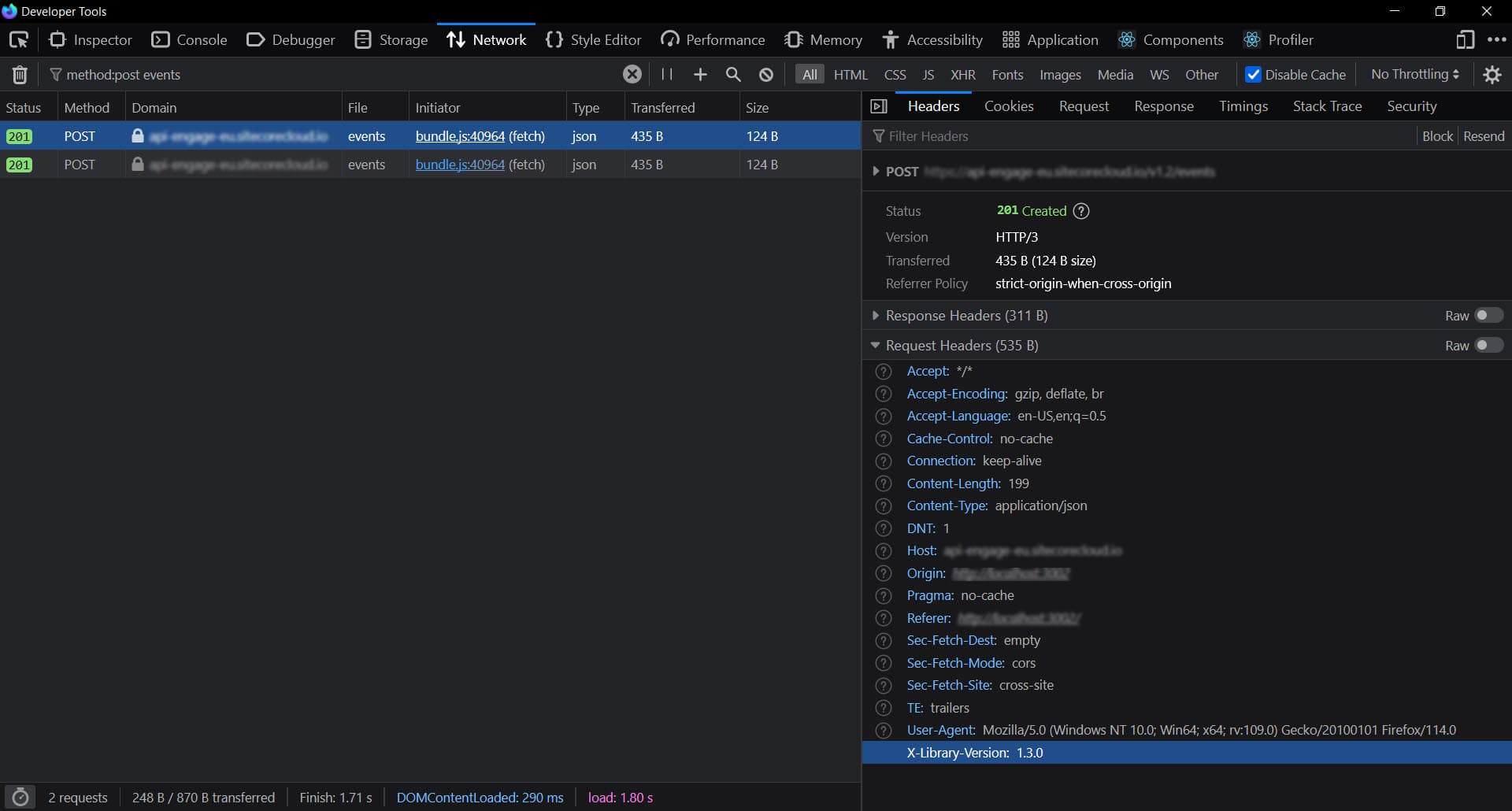Activate the element picker icon
The height and width of the screenshot is (811, 1512).
19,39
